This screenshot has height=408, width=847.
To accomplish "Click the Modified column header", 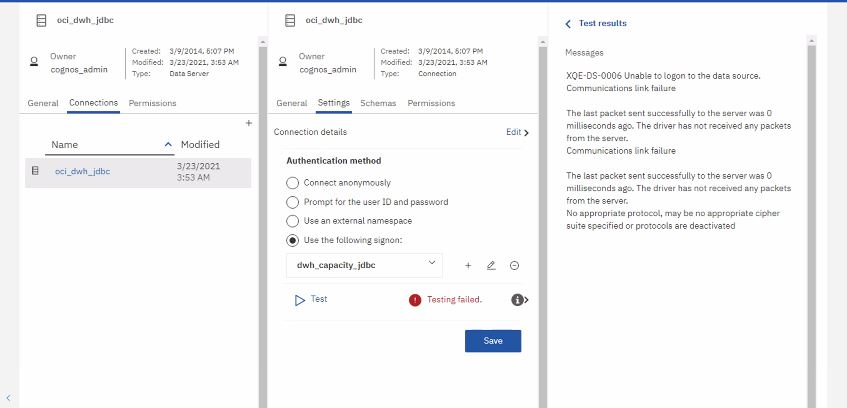I will (200, 145).
